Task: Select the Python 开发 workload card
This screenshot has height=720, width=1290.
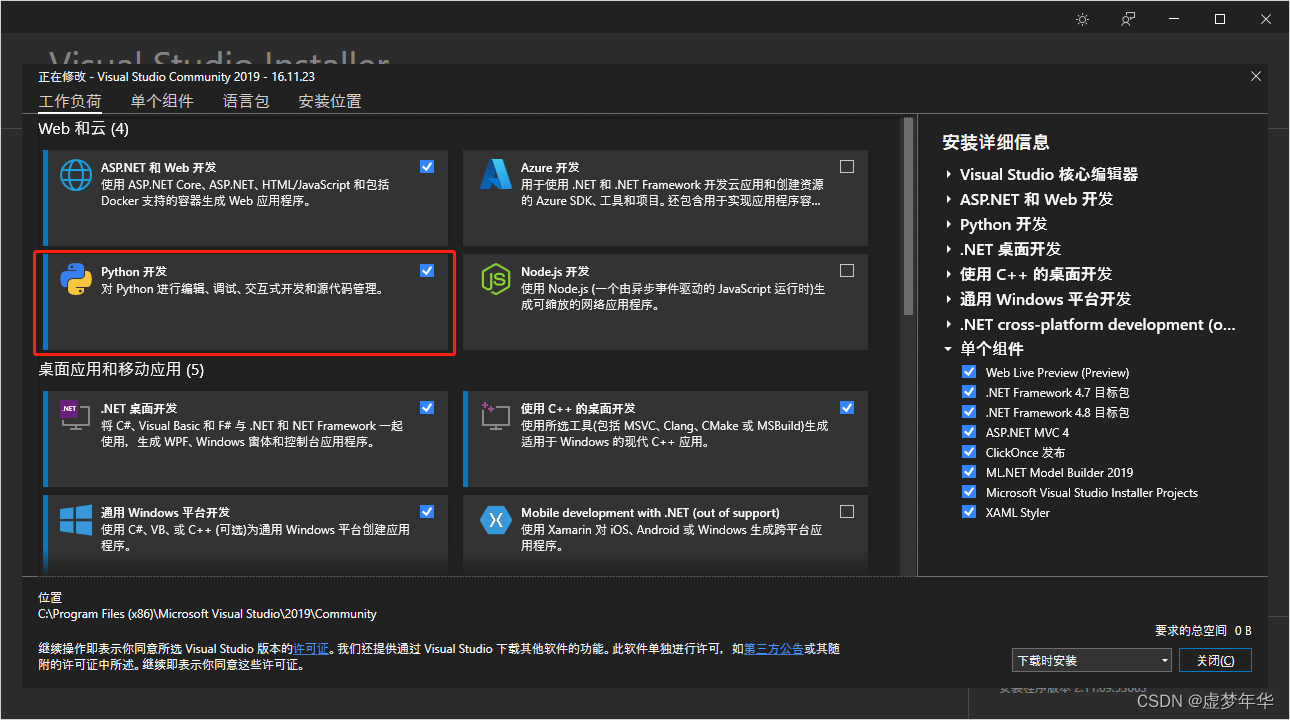Action: [x=245, y=302]
